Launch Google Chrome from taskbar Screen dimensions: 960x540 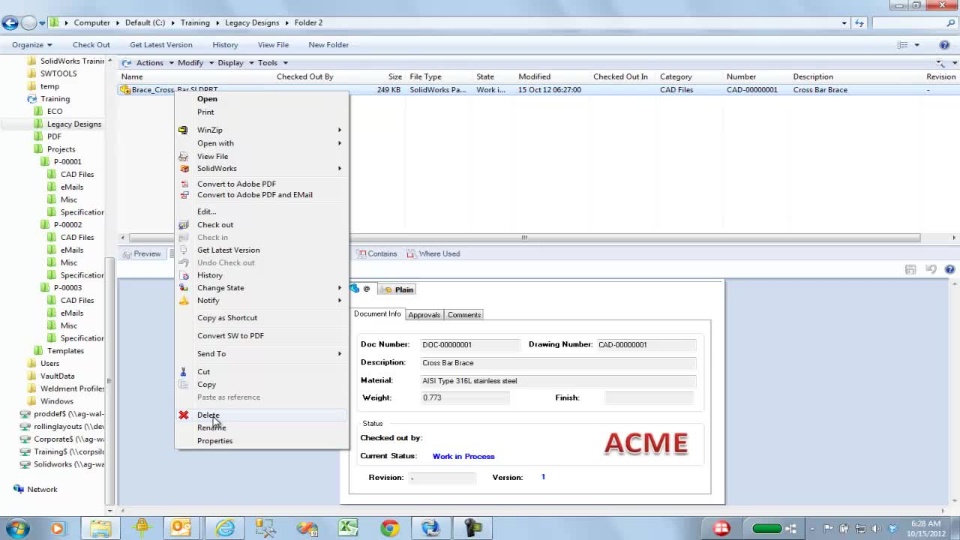389,528
